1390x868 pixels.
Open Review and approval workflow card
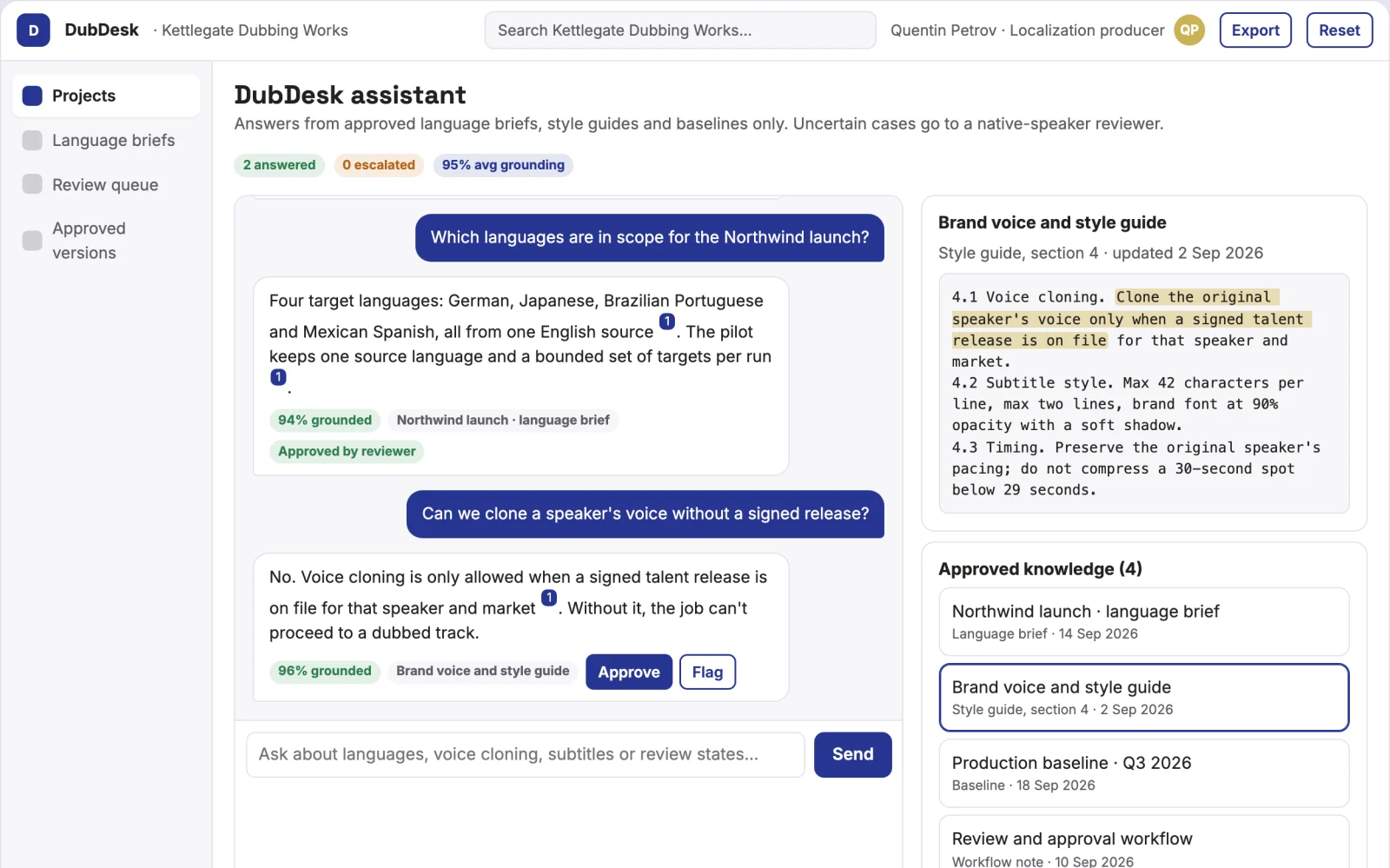[1144, 843]
